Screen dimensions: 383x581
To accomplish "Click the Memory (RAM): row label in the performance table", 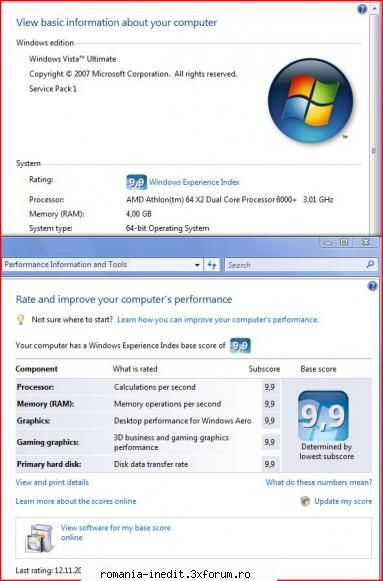I will click(45, 404).
